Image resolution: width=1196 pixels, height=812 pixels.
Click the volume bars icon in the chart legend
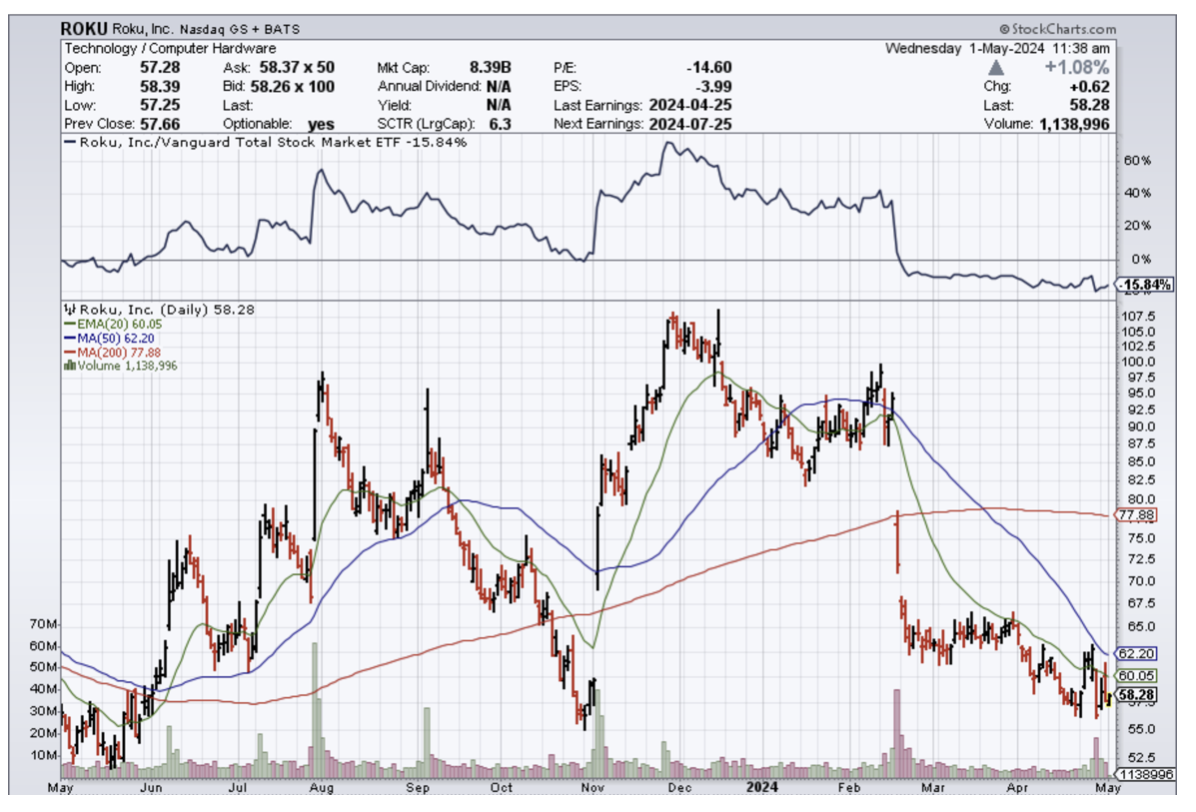coord(69,365)
